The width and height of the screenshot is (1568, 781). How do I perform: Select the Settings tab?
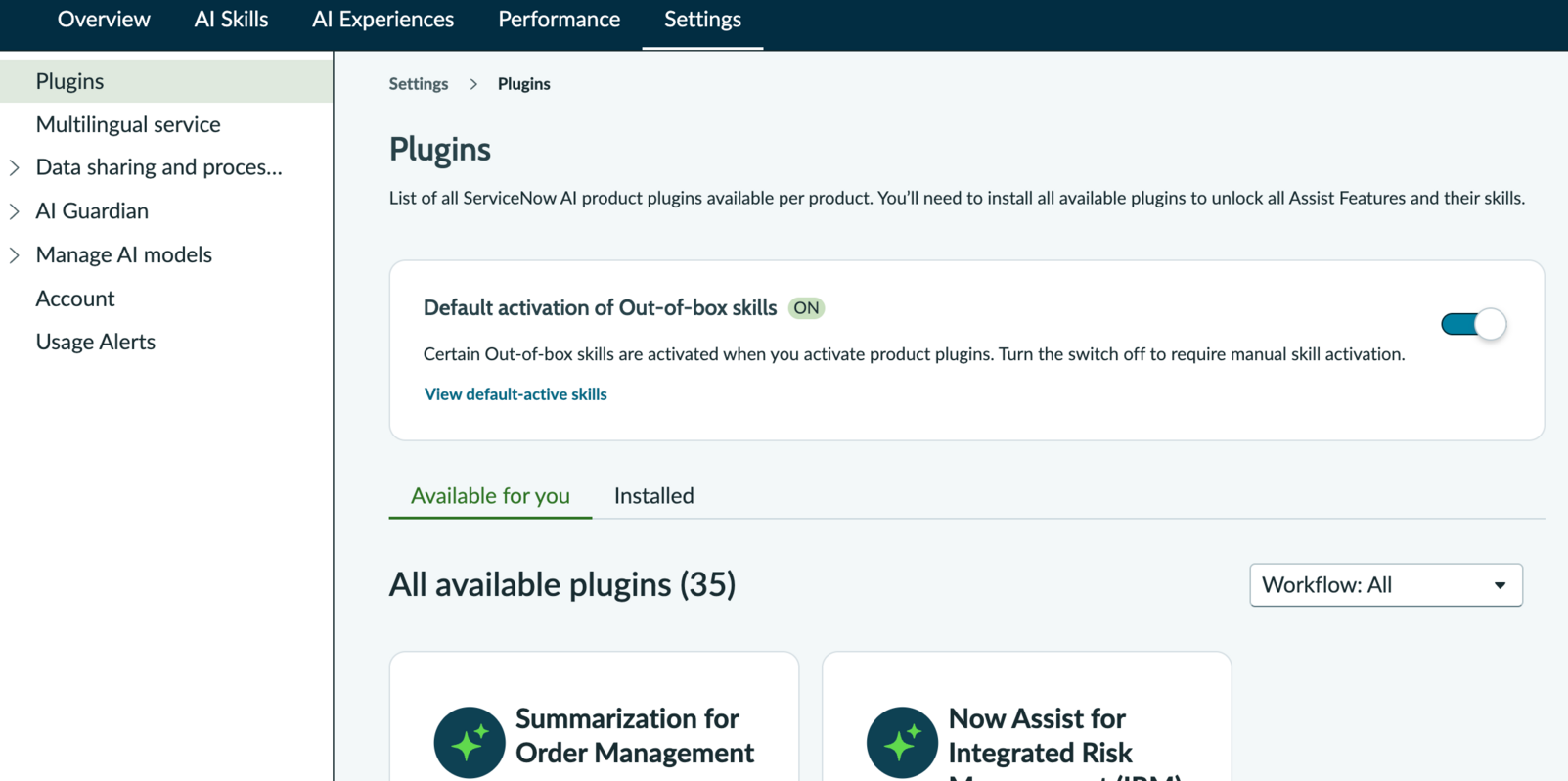[x=702, y=20]
